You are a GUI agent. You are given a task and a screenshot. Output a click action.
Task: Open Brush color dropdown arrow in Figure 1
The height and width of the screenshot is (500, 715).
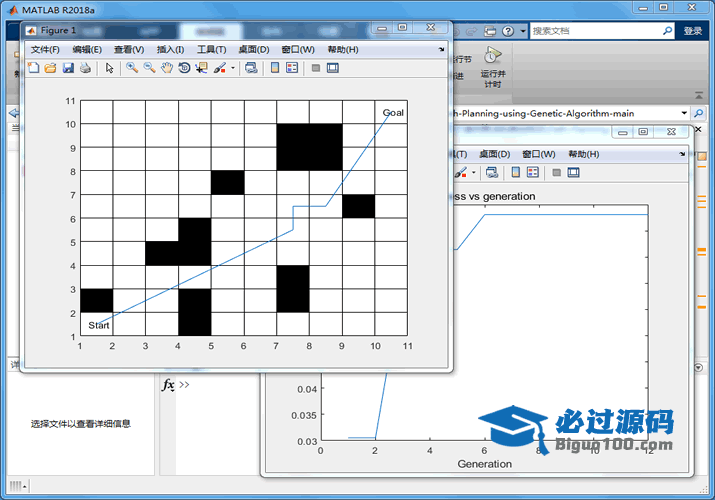click(233, 68)
